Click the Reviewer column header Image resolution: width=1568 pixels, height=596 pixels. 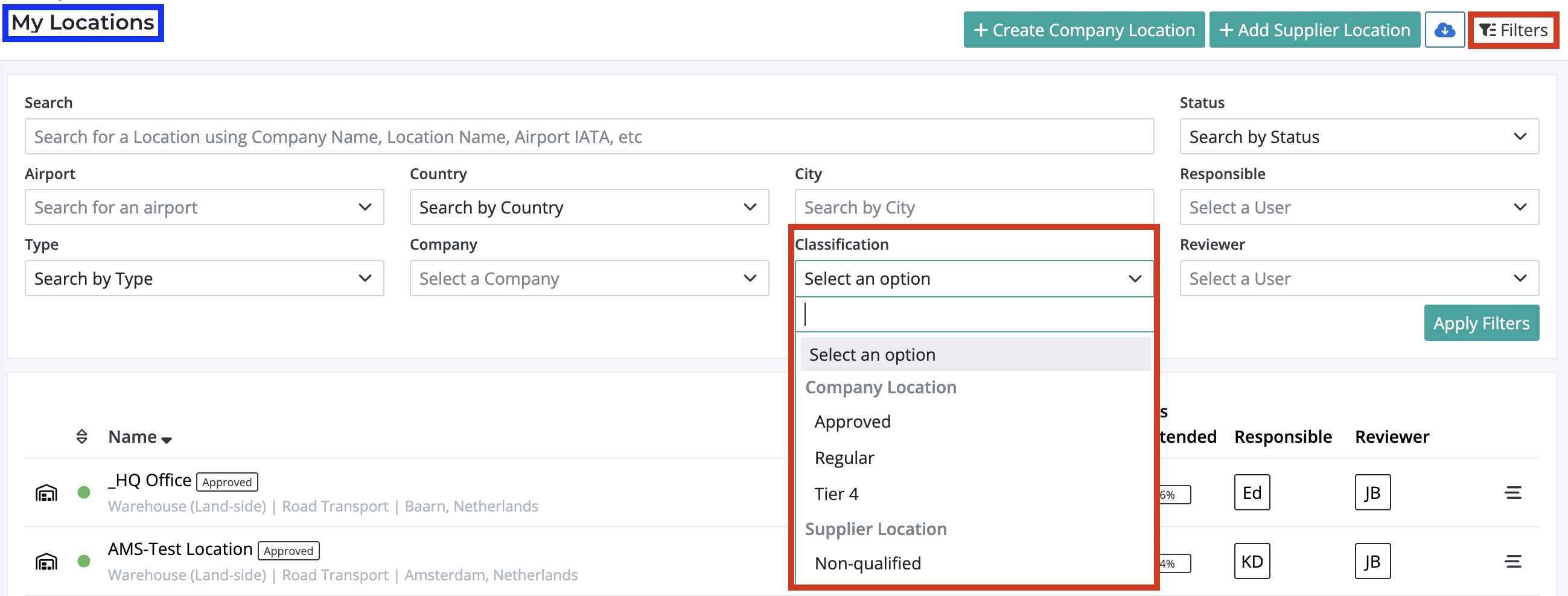coord(1392,437)
